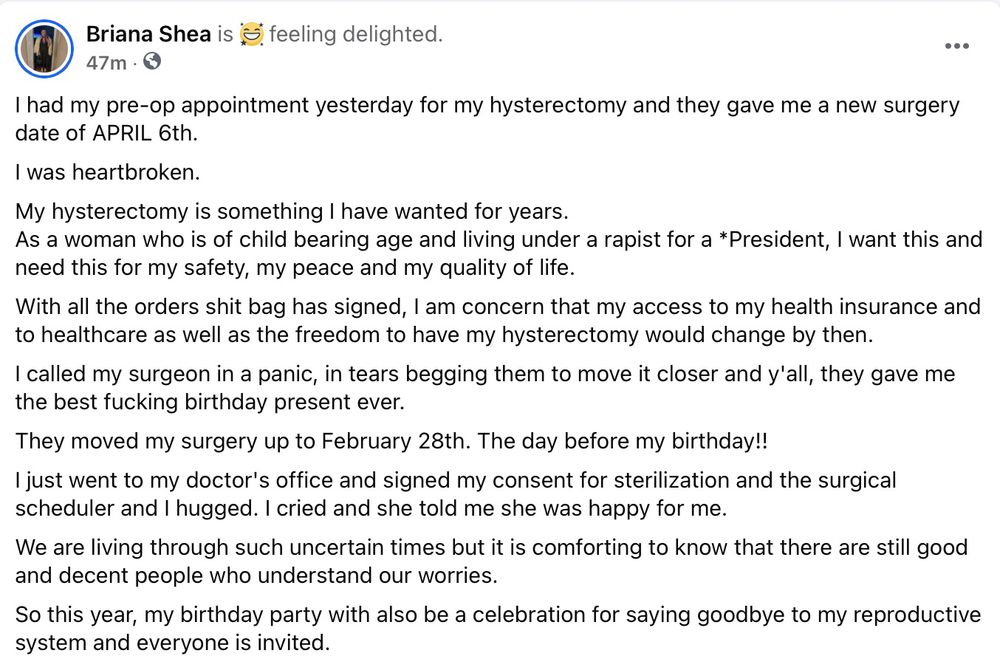Click the 'We are living through' paragraph
Image resolution: width=1000 pixels, height=665 pixels.
coord(492,561)
